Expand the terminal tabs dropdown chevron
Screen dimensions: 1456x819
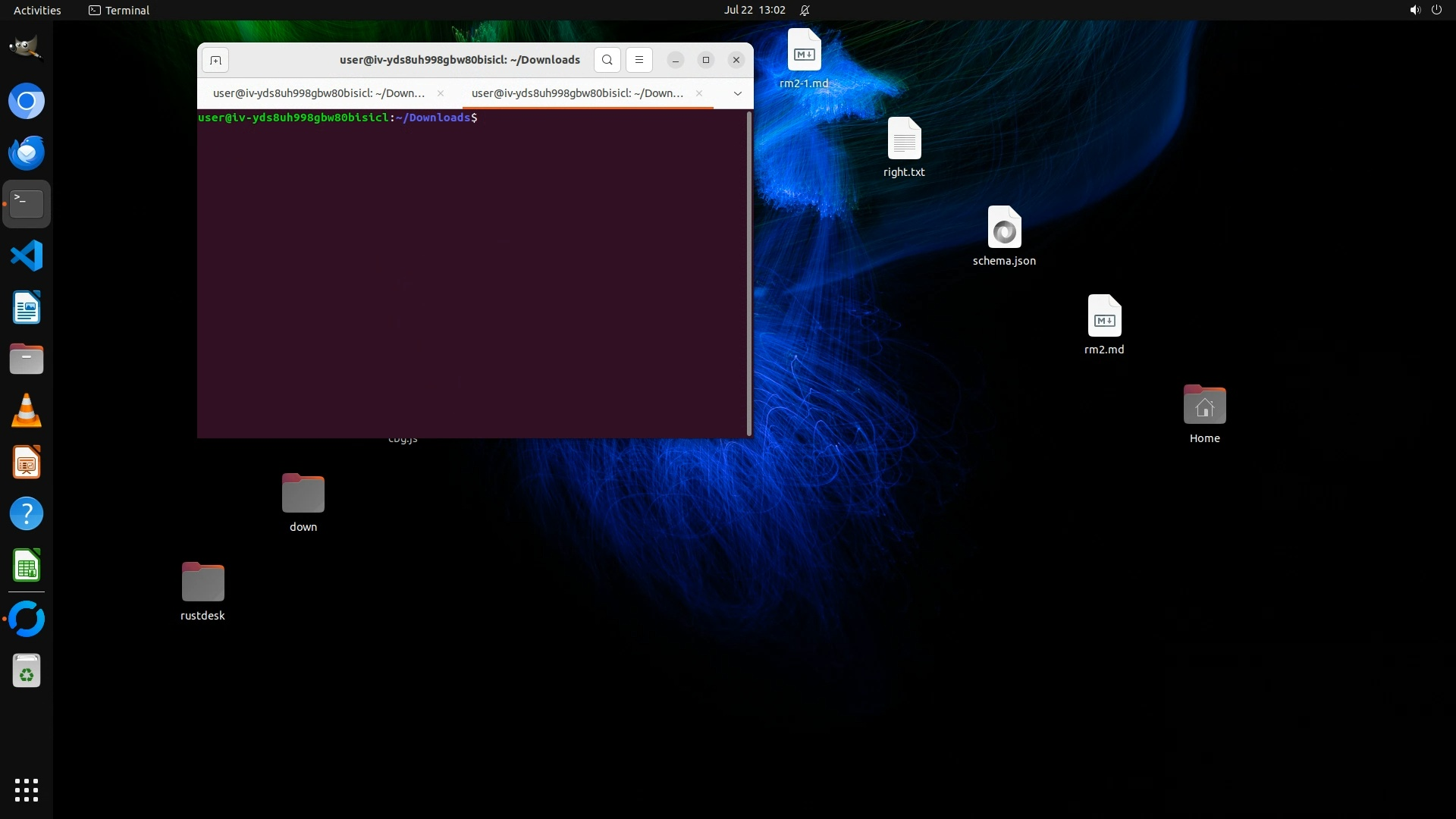737,93
